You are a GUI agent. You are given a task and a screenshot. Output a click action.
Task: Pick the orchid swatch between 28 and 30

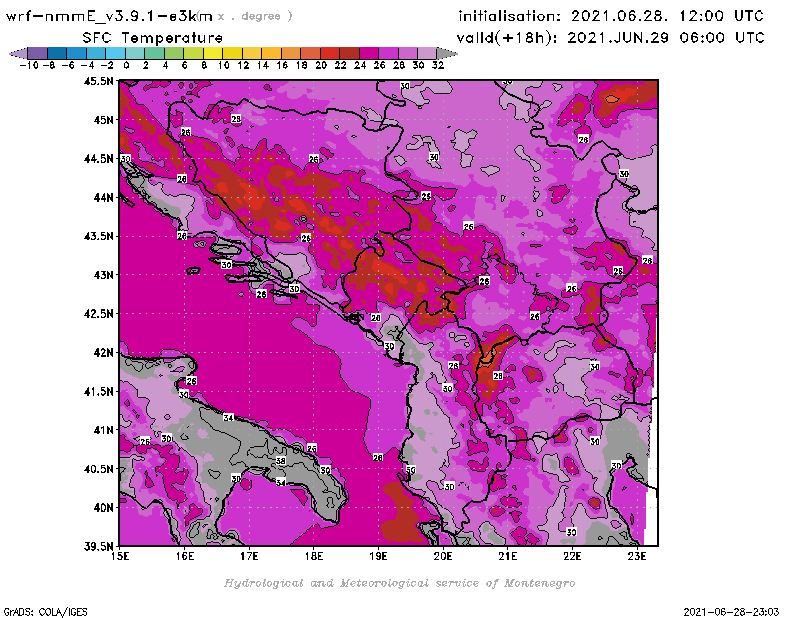coord(407,54)
